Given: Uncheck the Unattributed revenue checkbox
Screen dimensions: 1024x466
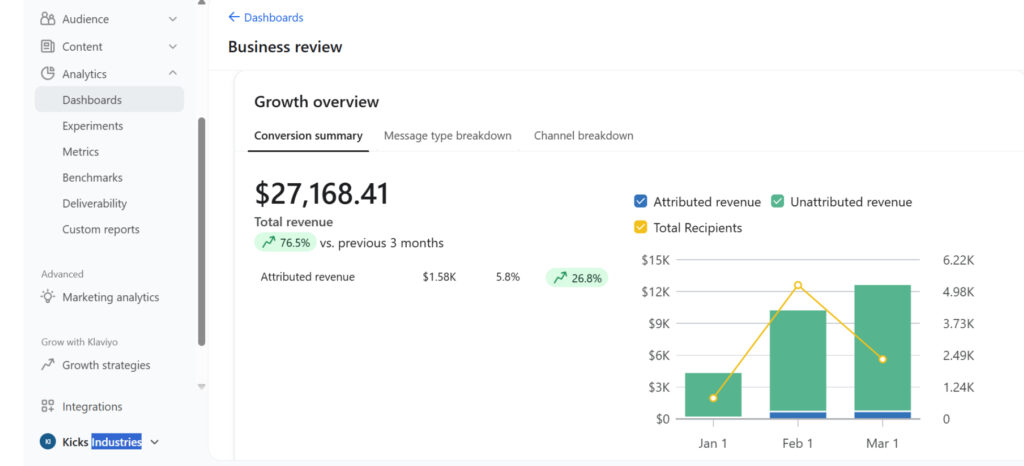Looking at the screenshot, I should [x=777, y=202].
